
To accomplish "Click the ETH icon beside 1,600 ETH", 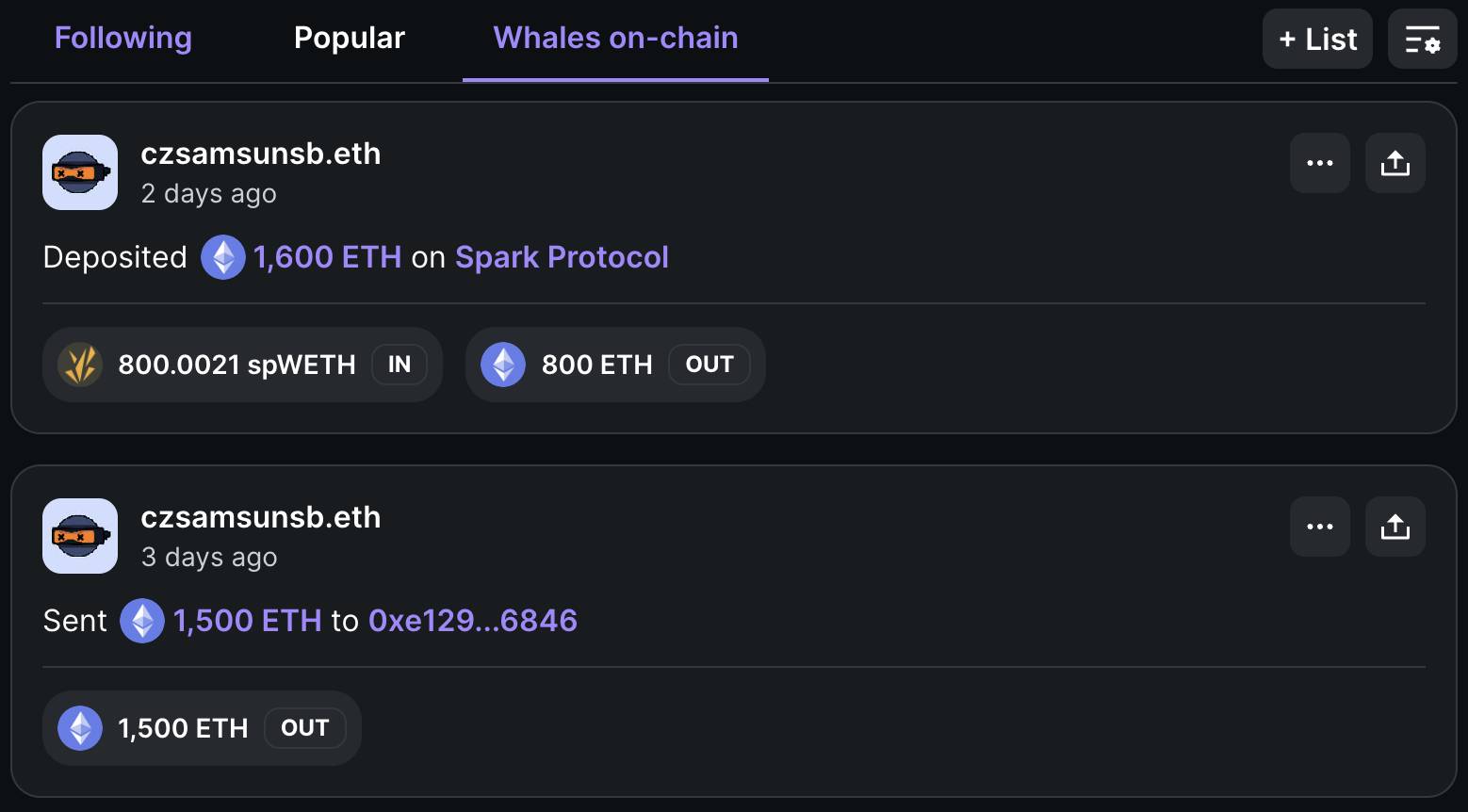I will 223,257.
